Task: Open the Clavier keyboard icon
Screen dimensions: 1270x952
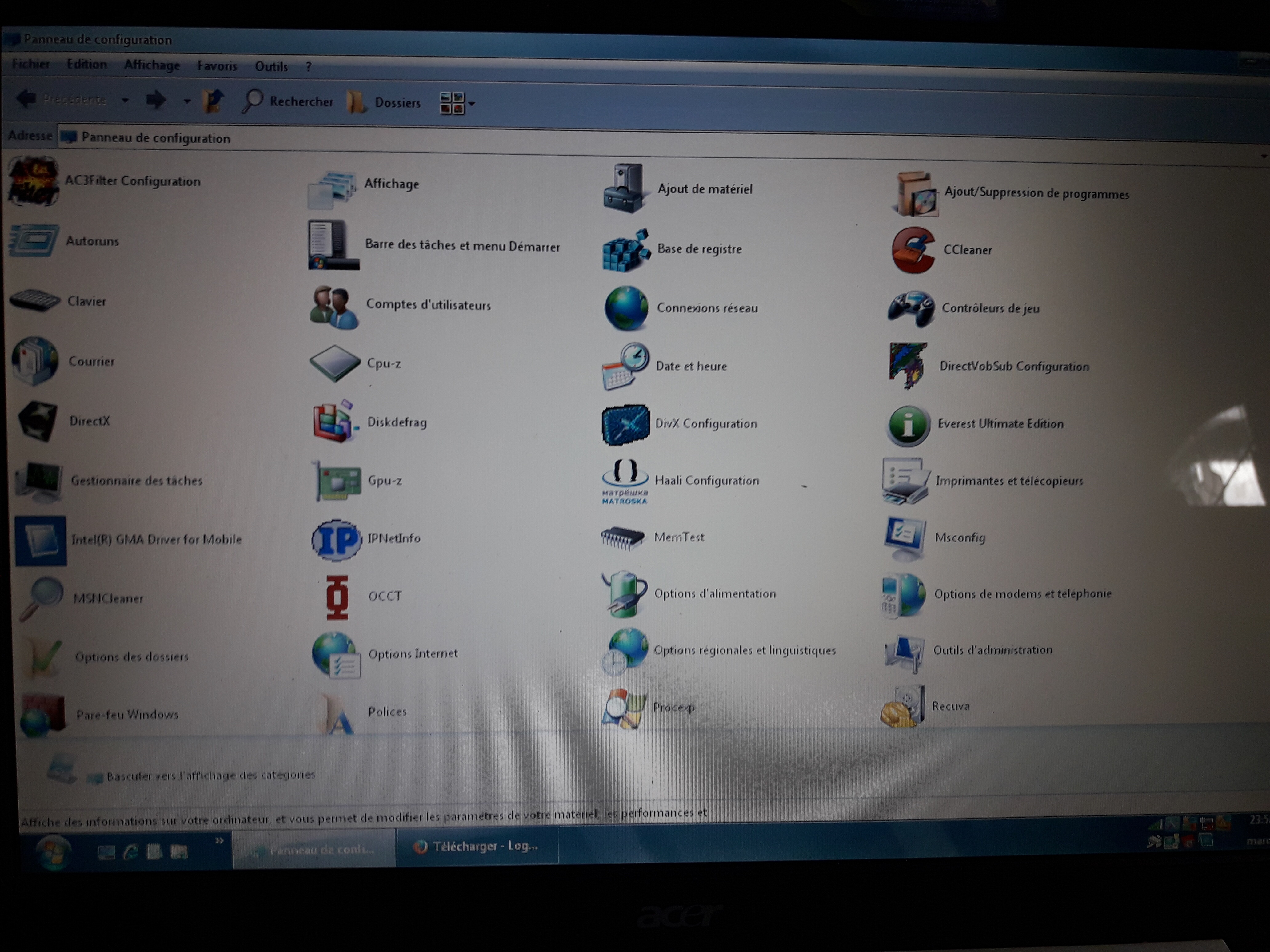Action: pos(35,300)
